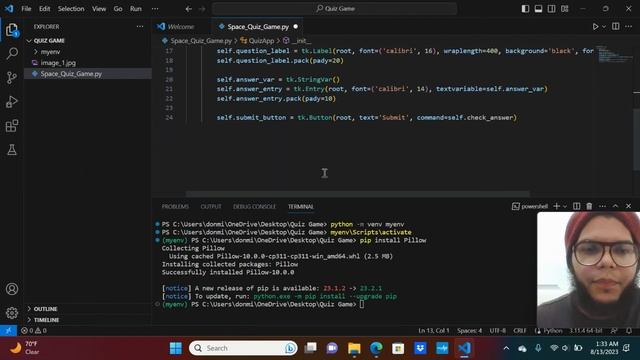Open the File menu
The width and height of the screenshot is (640, 360).
coord(26,9)
